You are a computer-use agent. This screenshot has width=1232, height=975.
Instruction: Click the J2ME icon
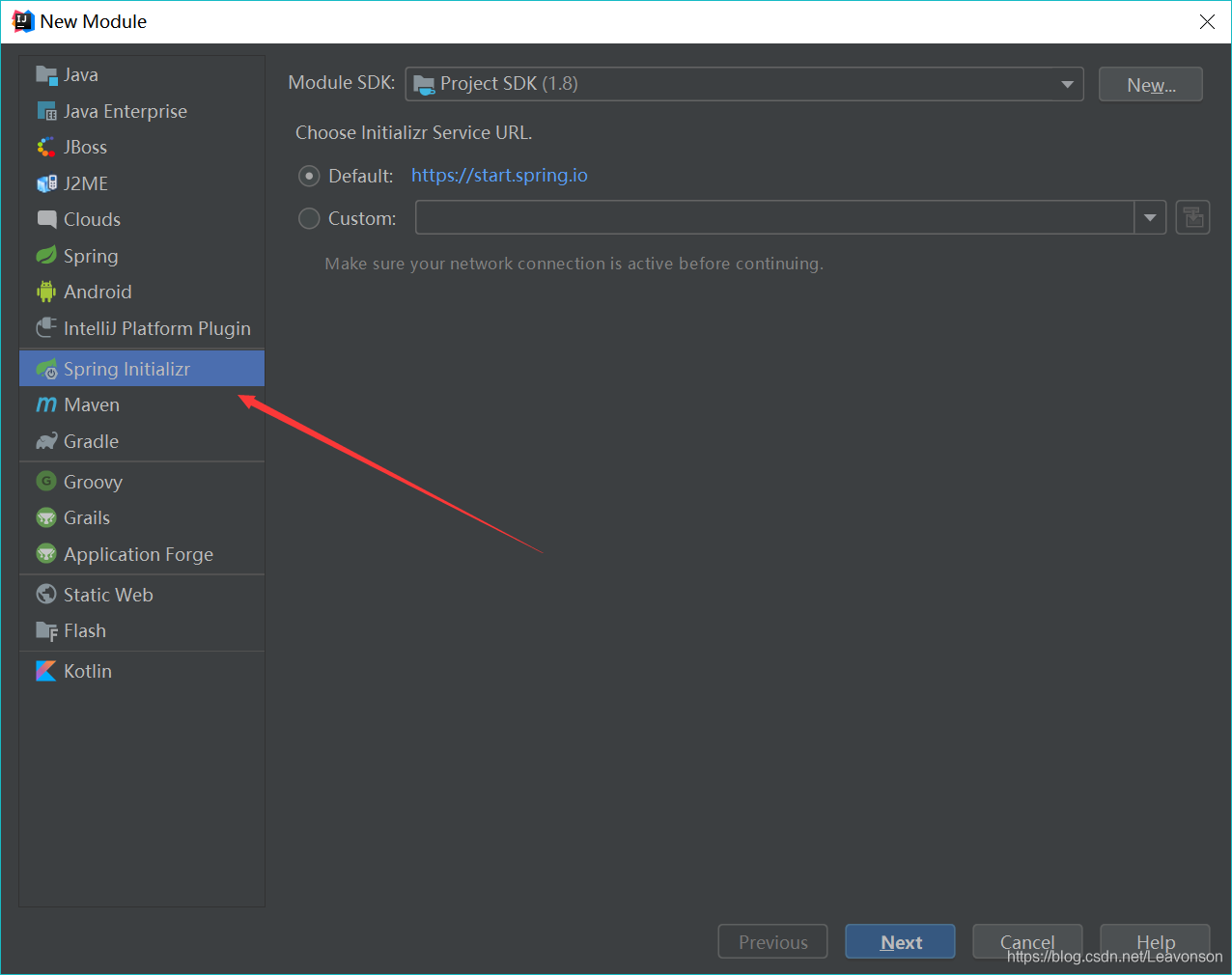tap(46, 183)
